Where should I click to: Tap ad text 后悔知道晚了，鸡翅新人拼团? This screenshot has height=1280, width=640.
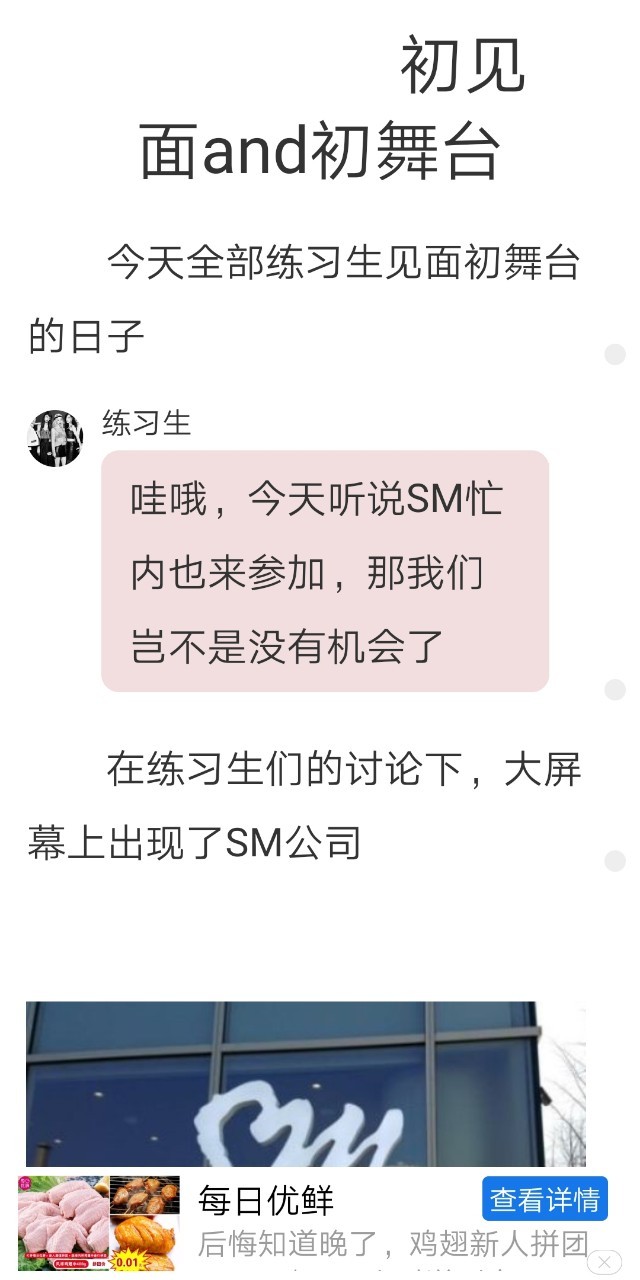click(392, 1244)
